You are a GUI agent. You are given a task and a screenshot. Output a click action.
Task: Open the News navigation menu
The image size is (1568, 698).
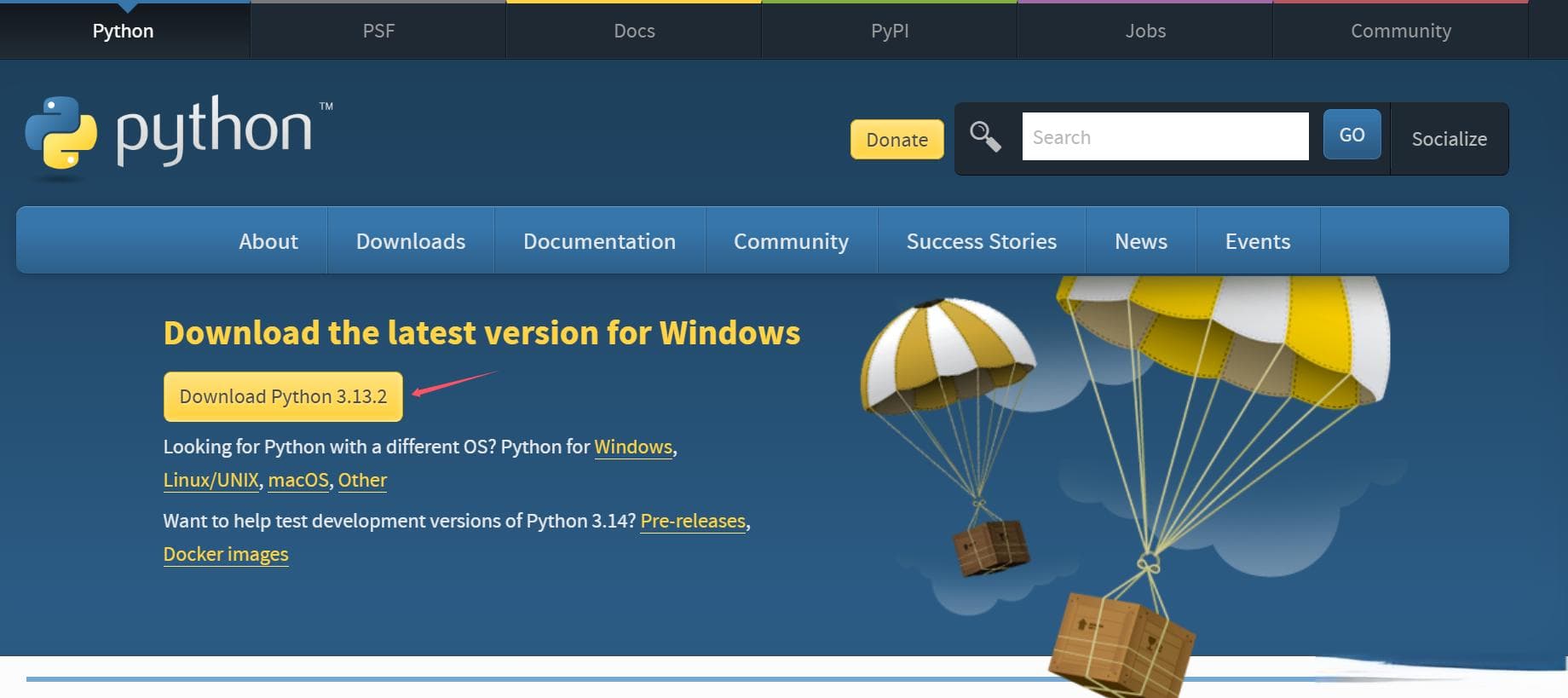[1141, 241]
